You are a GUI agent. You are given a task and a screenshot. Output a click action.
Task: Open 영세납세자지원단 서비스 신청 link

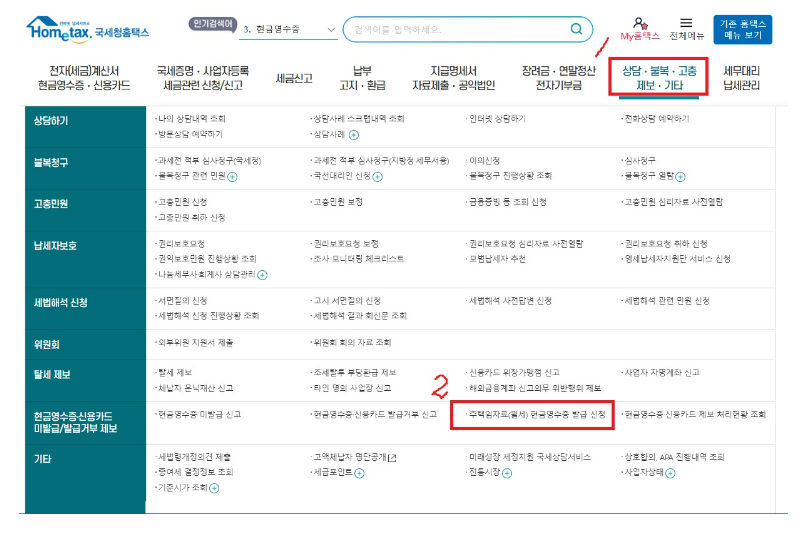click(677, 259)
